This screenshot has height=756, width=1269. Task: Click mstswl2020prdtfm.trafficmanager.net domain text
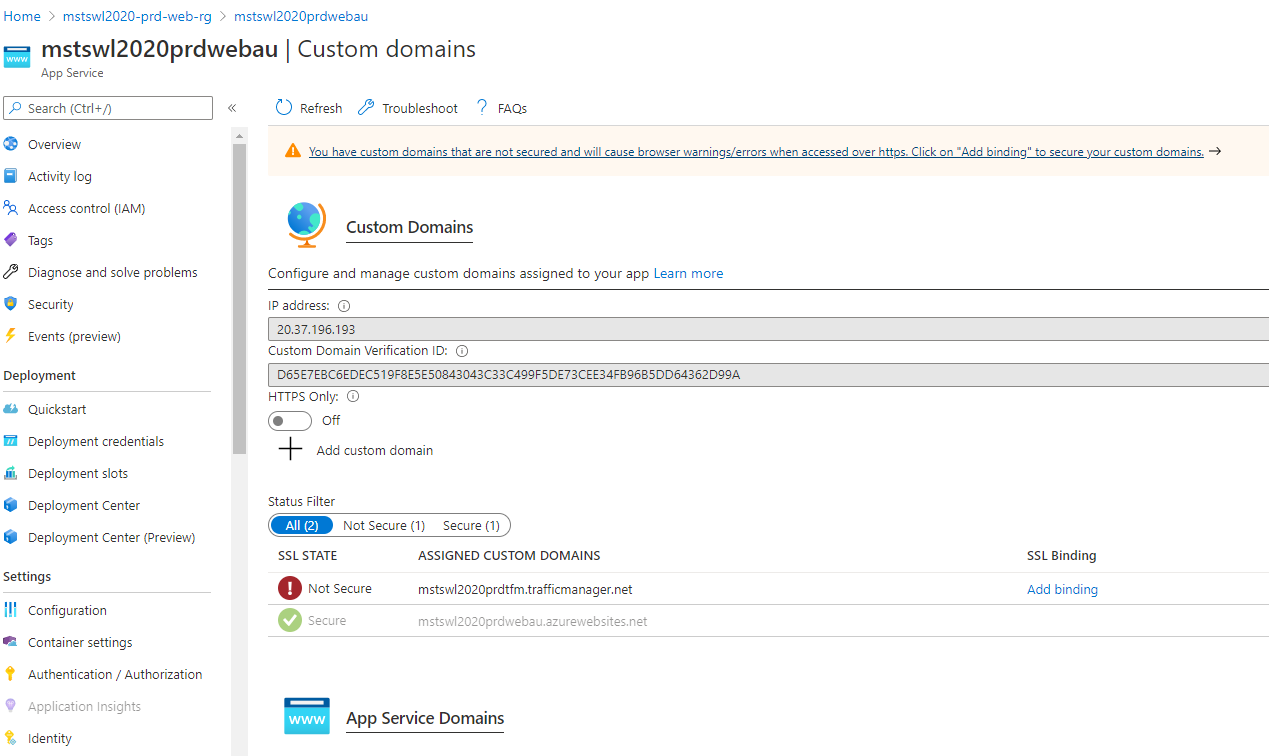525,589
